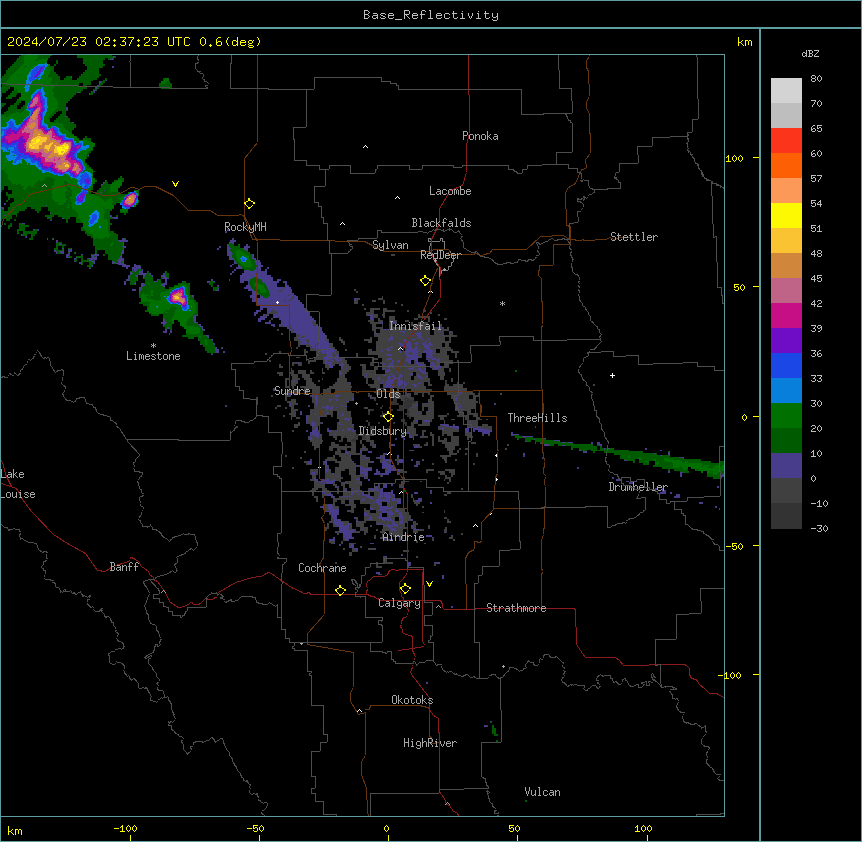Select the light gray swatch between 80 and 70

tap(786, 91)
